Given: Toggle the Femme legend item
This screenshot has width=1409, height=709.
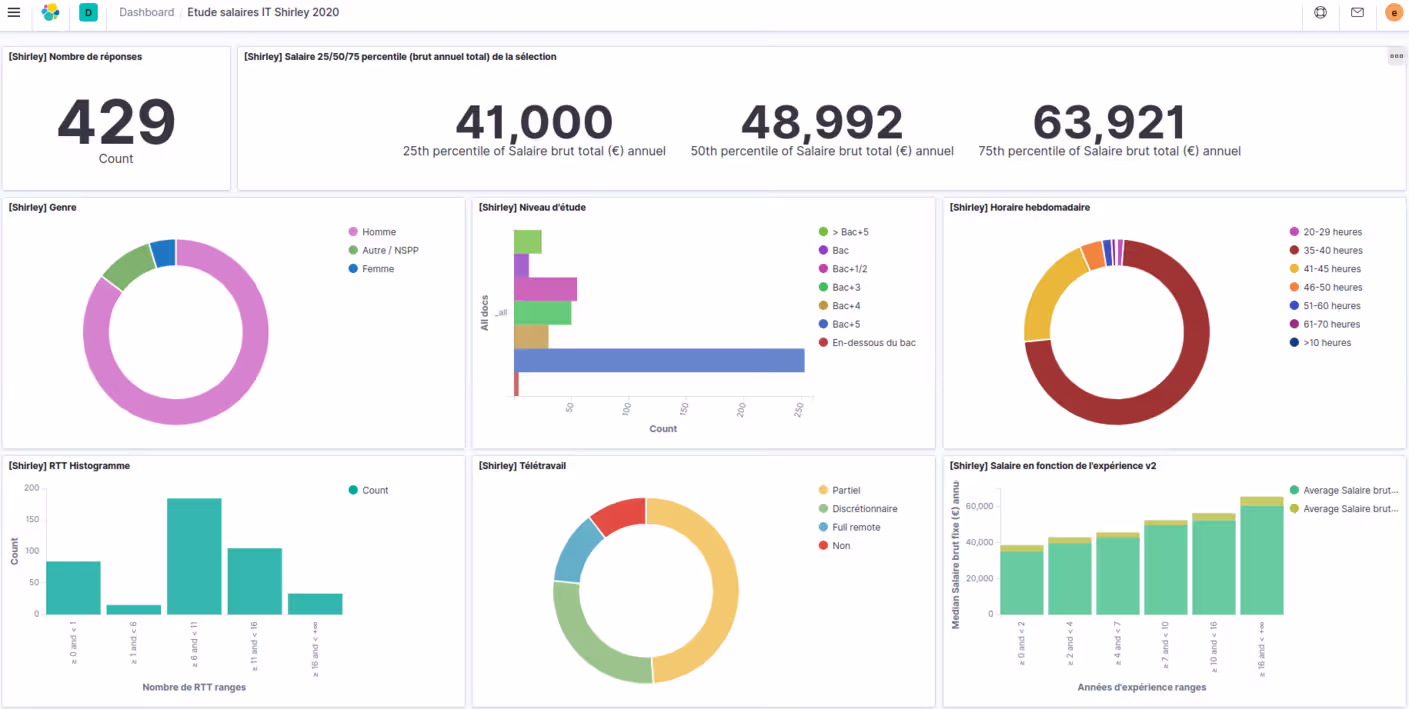Looking at the screenshot, I should coord(378,269).
